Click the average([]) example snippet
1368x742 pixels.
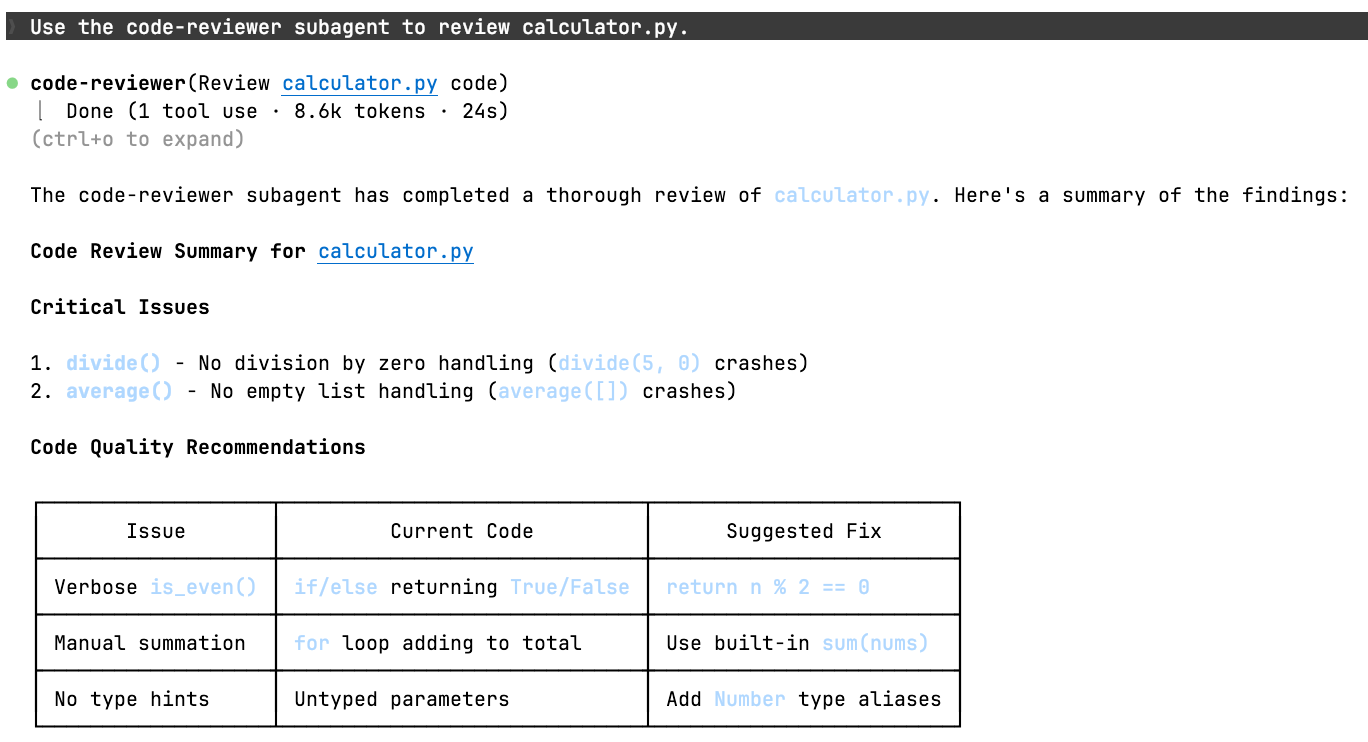564,391
